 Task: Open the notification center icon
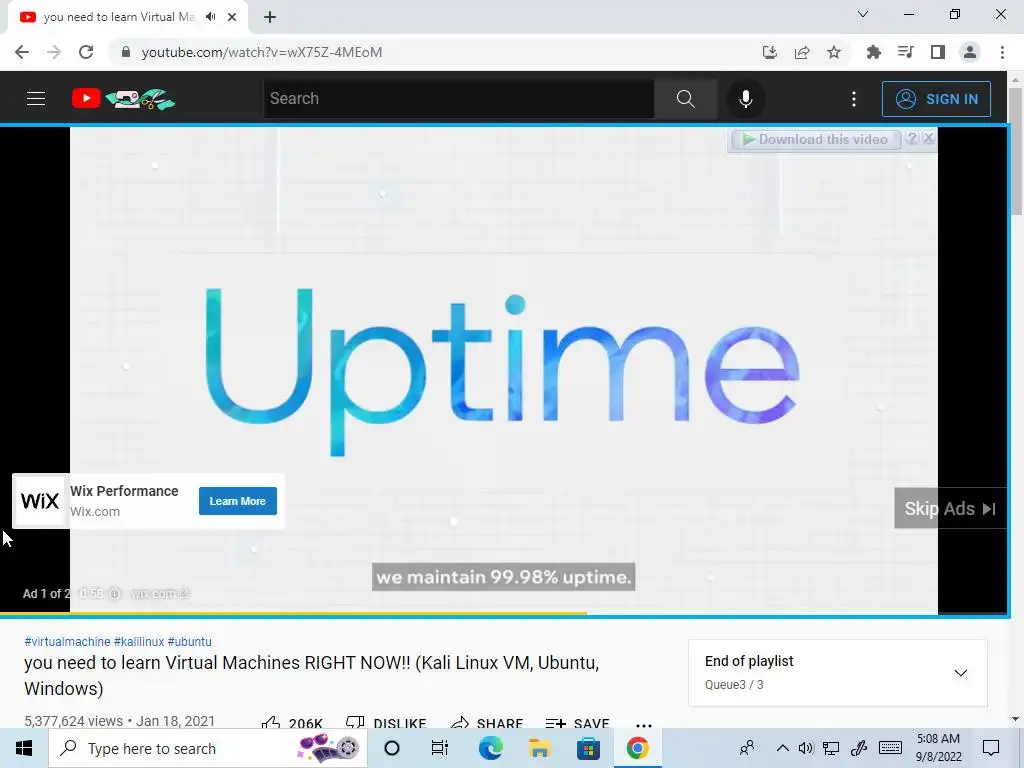(991, 748)
